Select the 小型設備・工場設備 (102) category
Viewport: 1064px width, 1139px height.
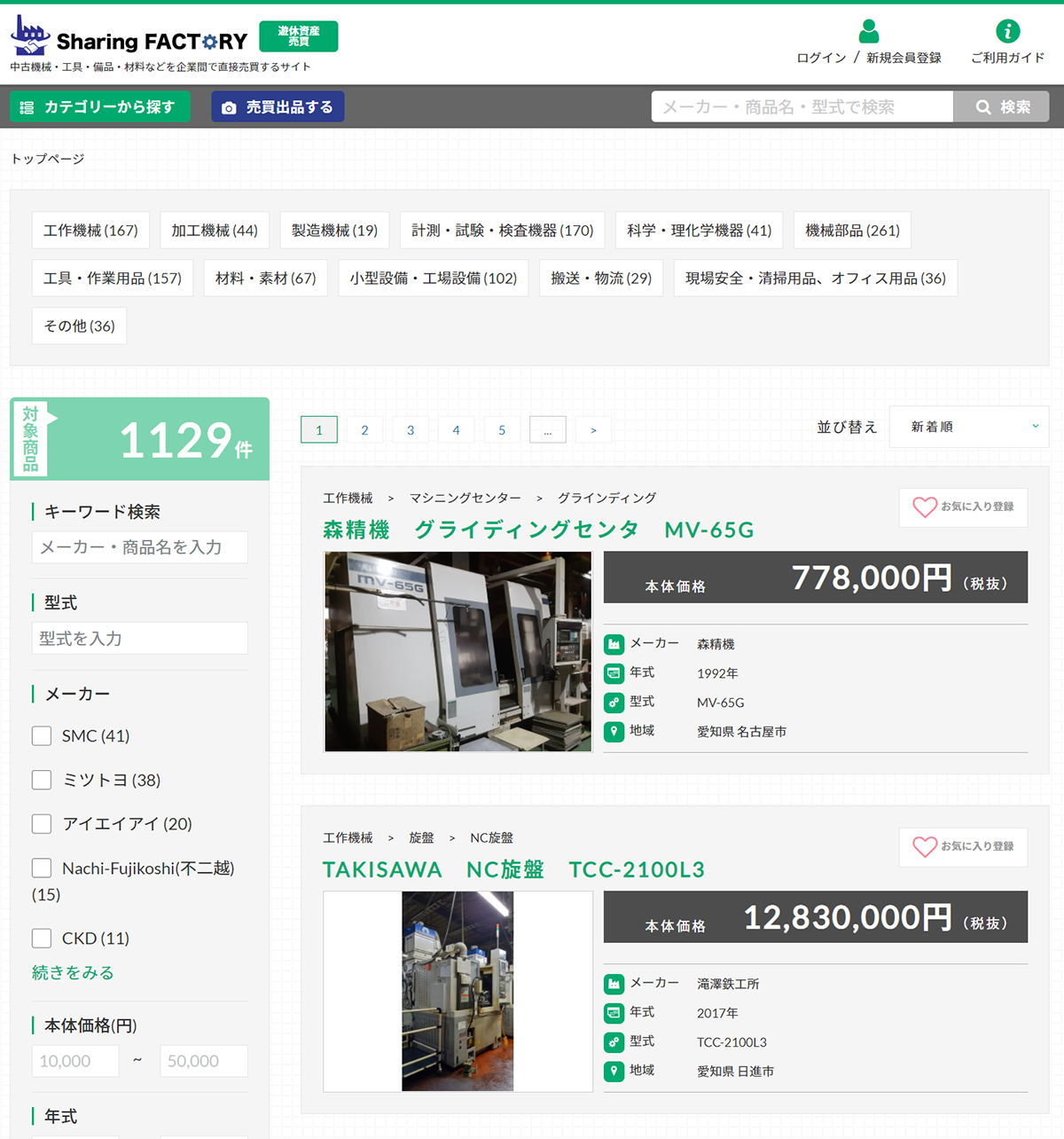coord(434,279)
